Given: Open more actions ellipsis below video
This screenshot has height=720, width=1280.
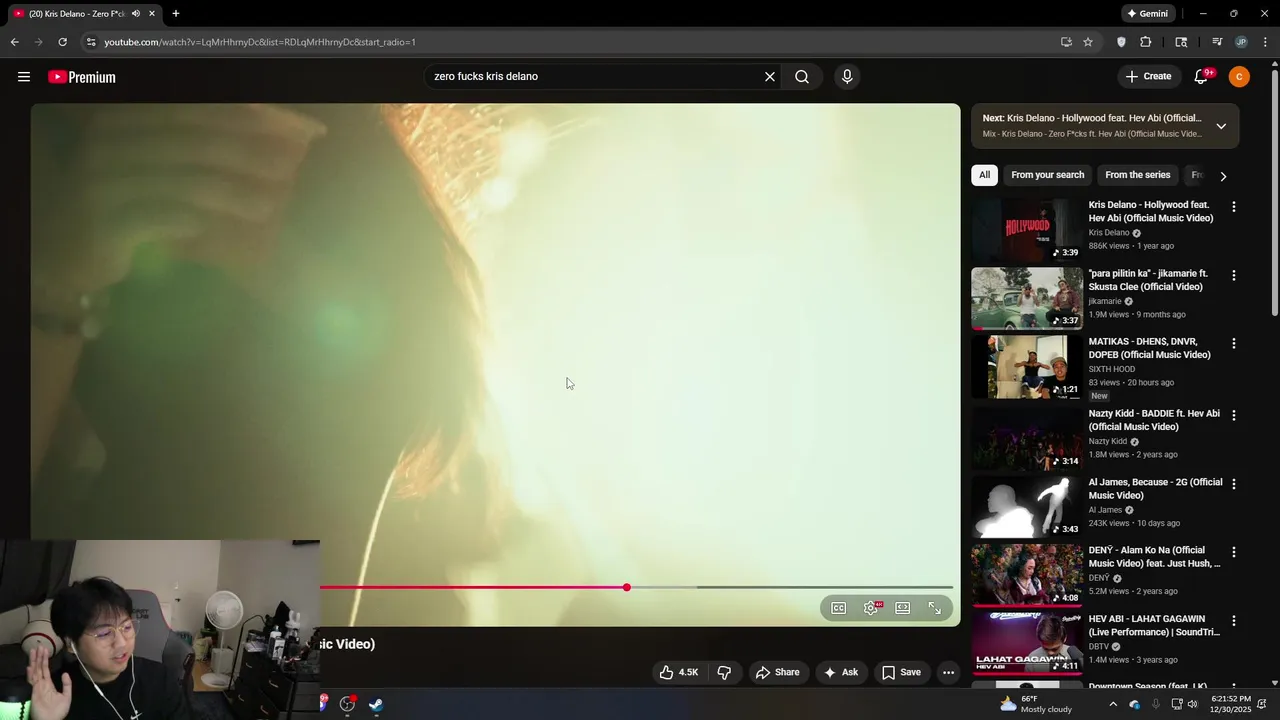Looking at the screenshot, I should [x=949, y=672].
